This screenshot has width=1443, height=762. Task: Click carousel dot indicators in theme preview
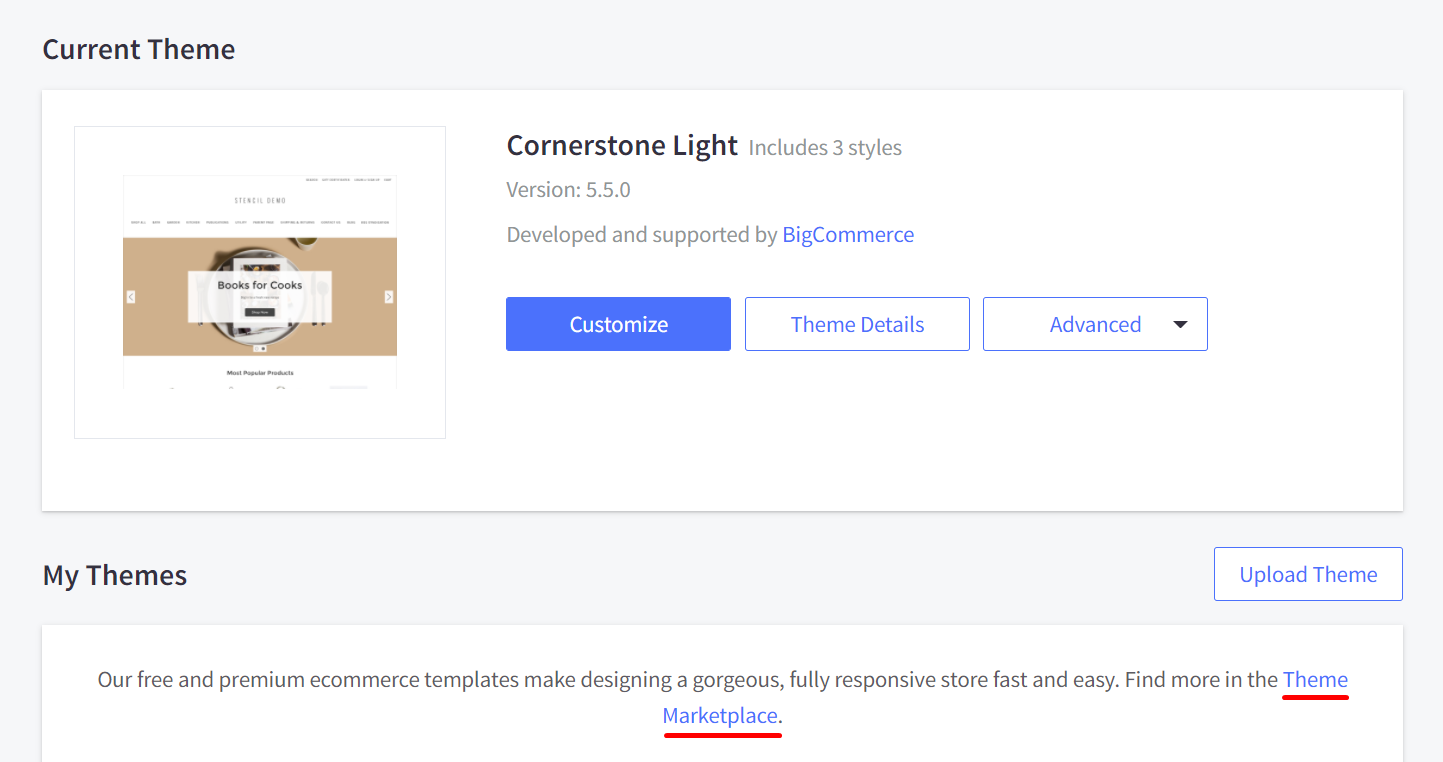pos(260,348)
